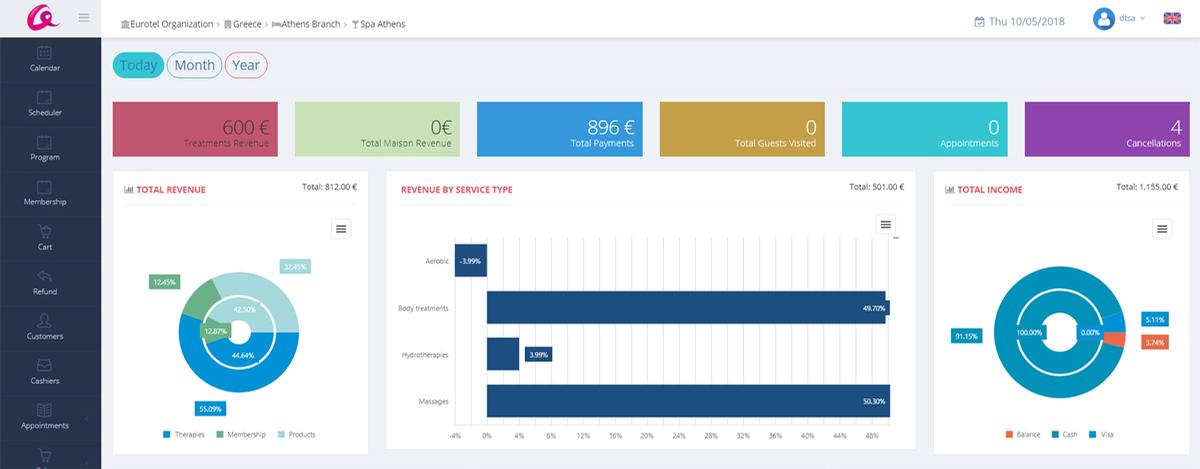Open Cashiers in the sidebar
The image size is (1200, 469).
point(44,372)
